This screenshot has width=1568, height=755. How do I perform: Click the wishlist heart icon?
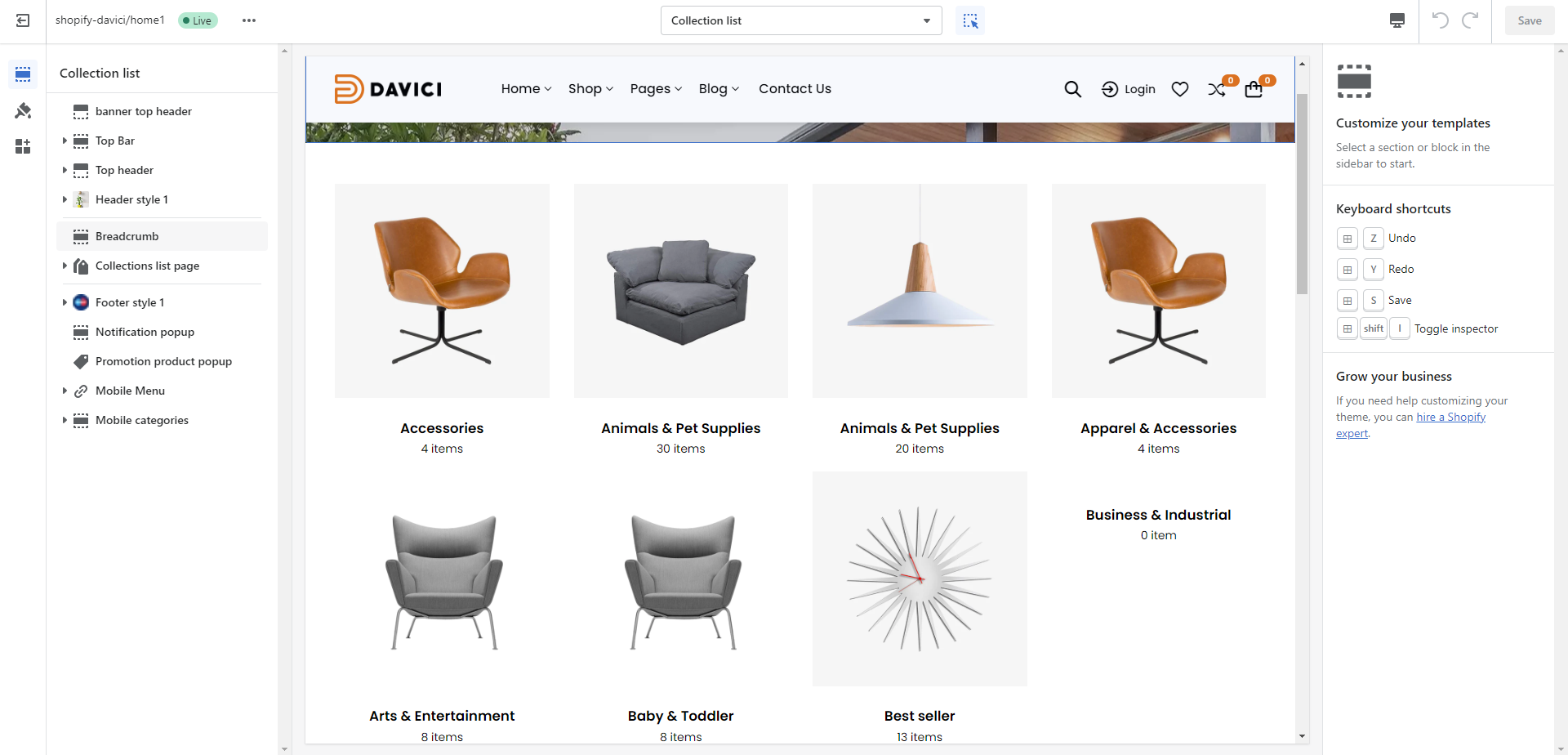[x=1180, y=89]
